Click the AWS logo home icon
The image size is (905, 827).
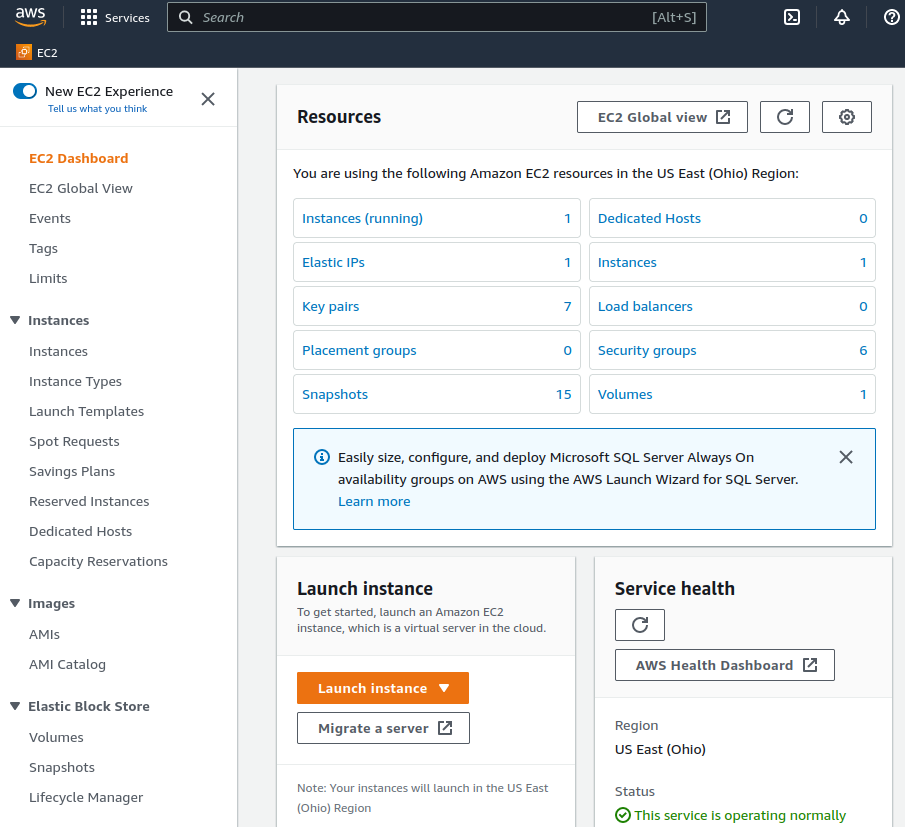tap(30, 17)
